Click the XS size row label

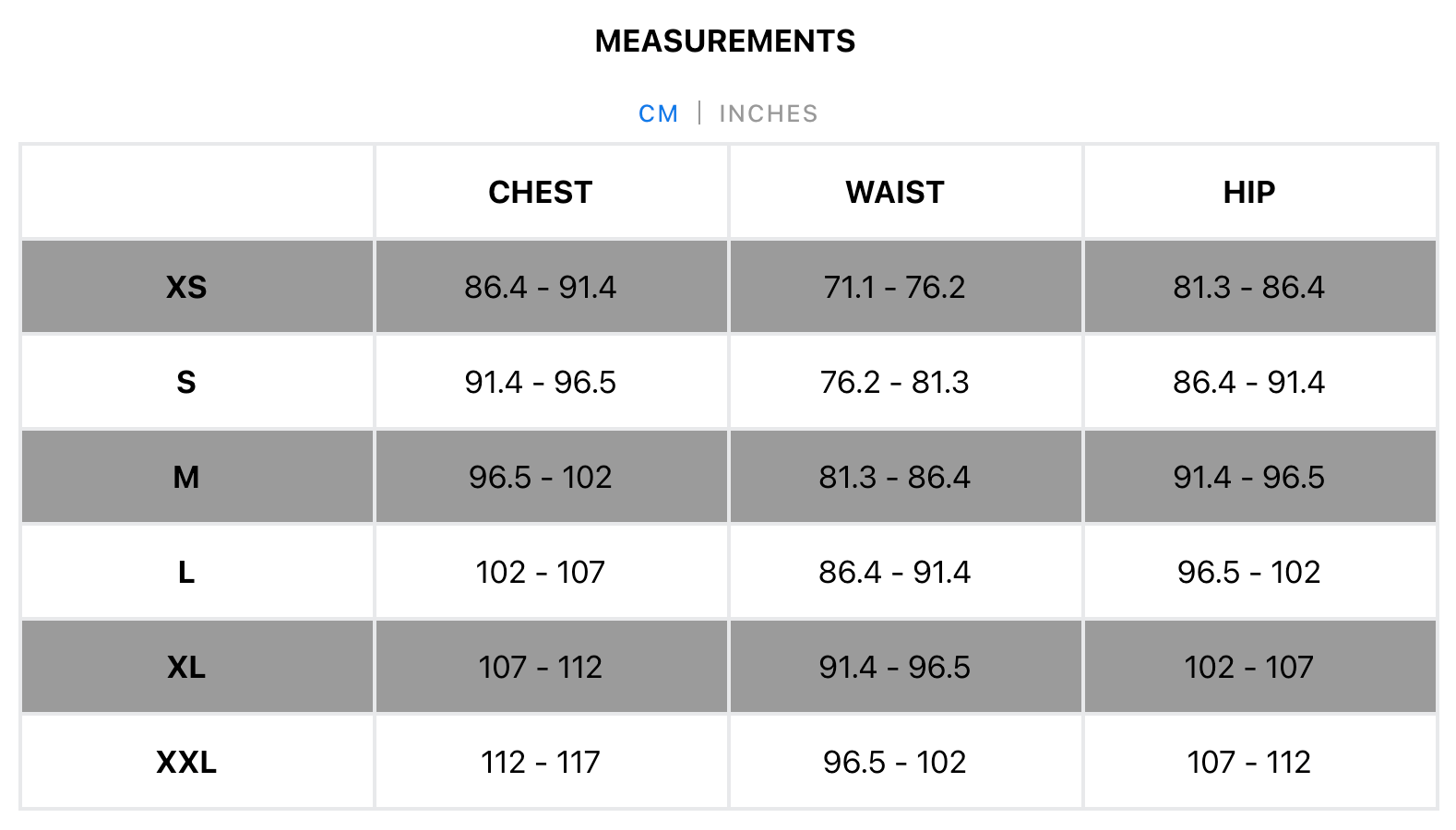(x=186, y=287)
